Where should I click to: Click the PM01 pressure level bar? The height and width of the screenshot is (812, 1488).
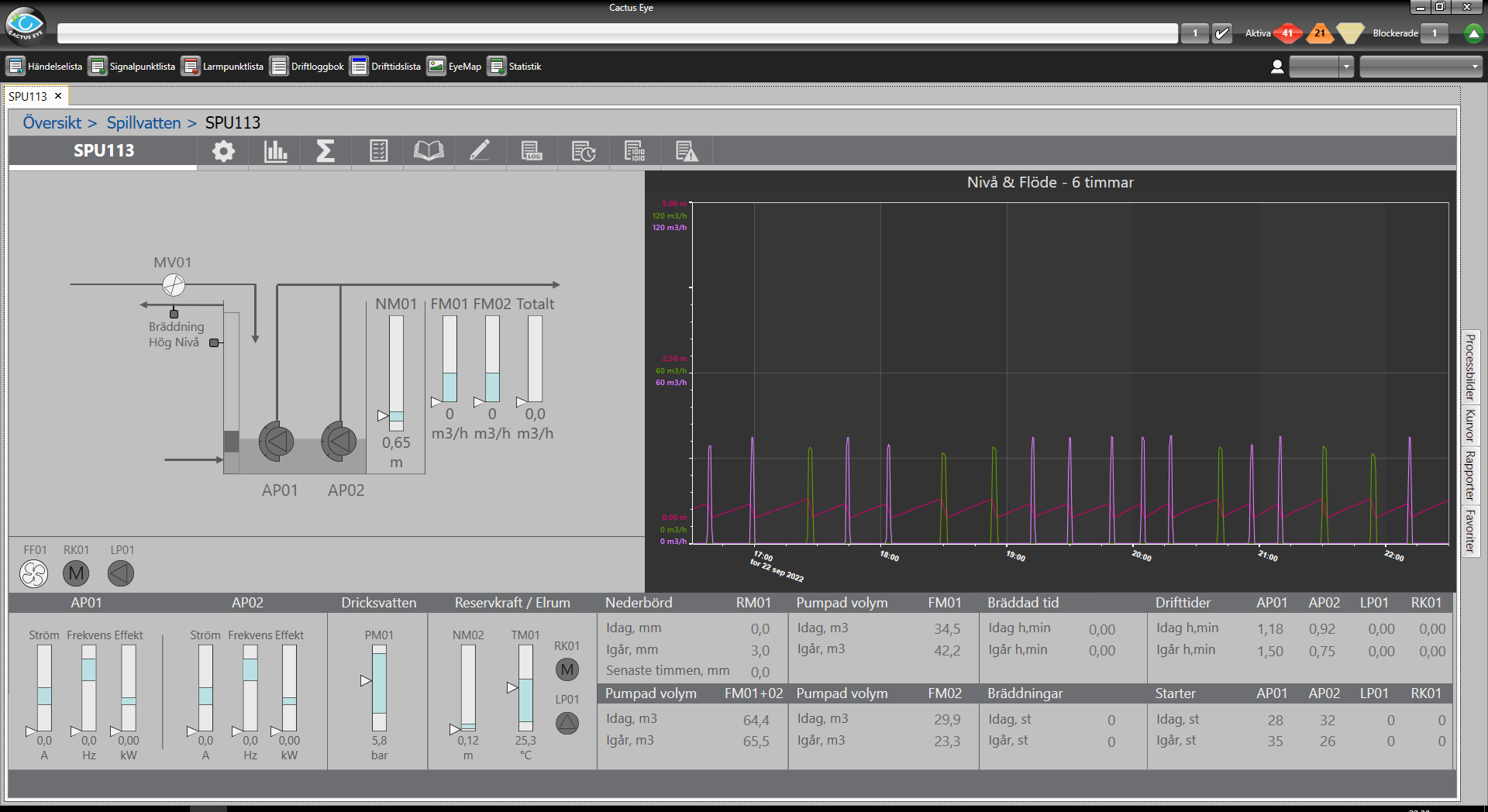pyautogui.click(x=379, y=687)
